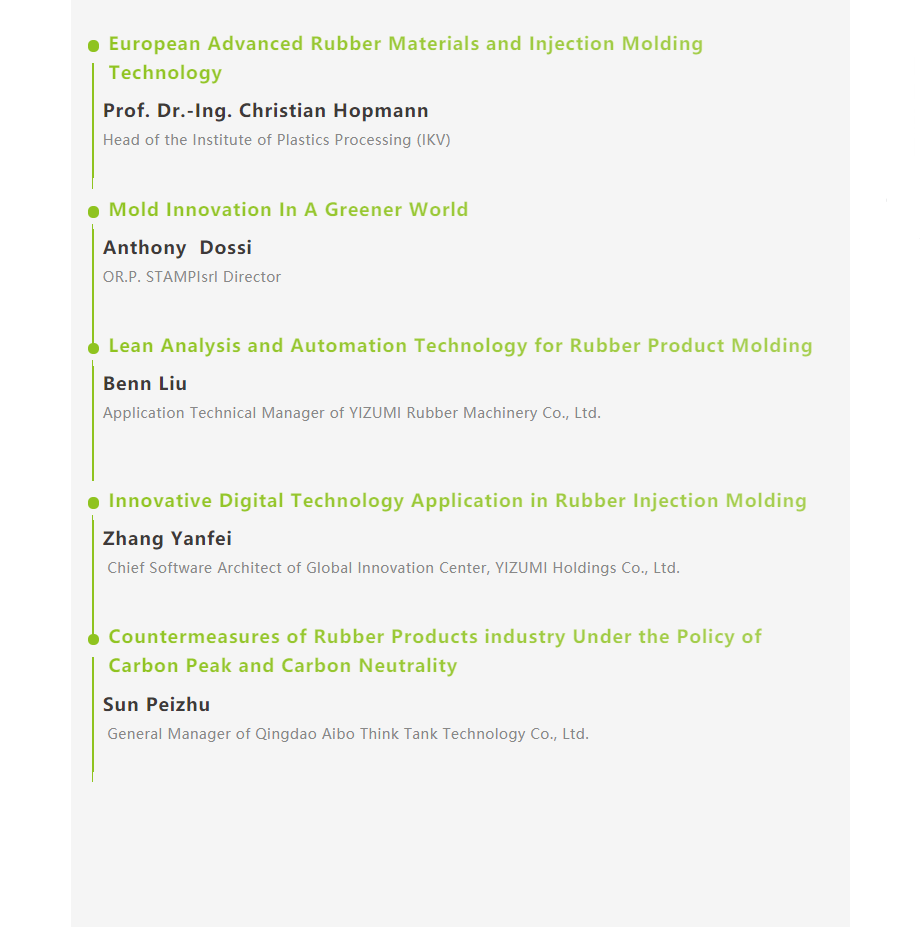The image size is (920, 927).
Task: Click the timeline dot for Innovative Digital Technology
Action: (x=93, y=502)
